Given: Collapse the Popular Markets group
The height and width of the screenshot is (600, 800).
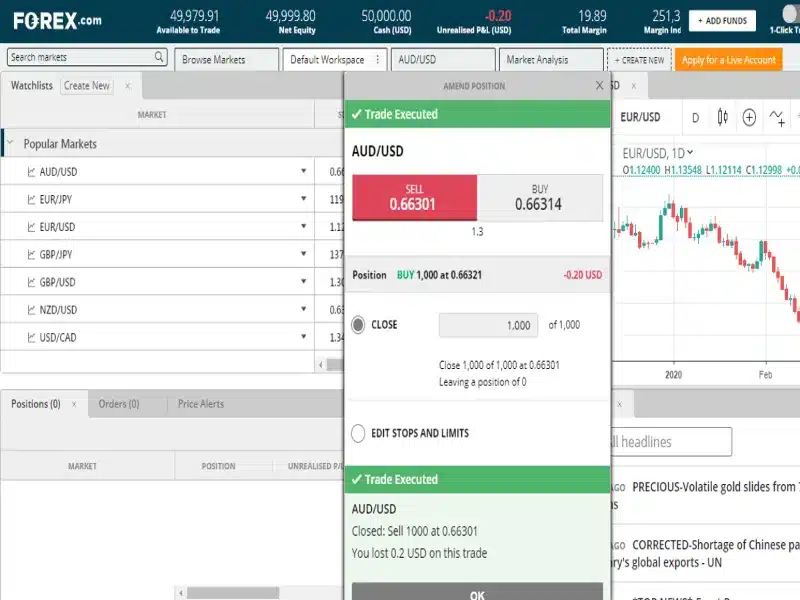Looking at the screenshot, I should [11, 144].
